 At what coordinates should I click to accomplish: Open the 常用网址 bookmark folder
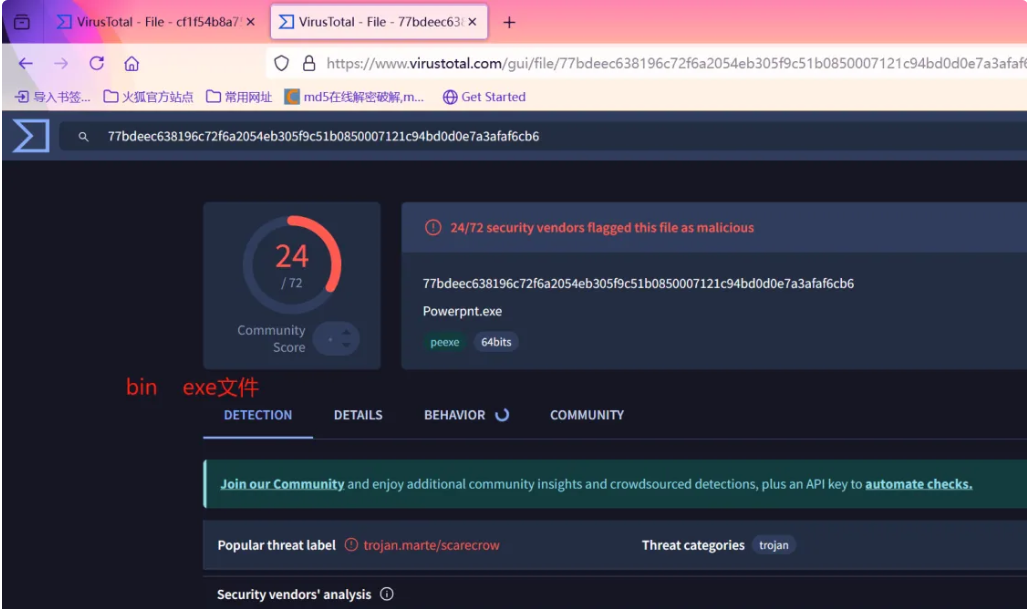[x=239, y=97]
